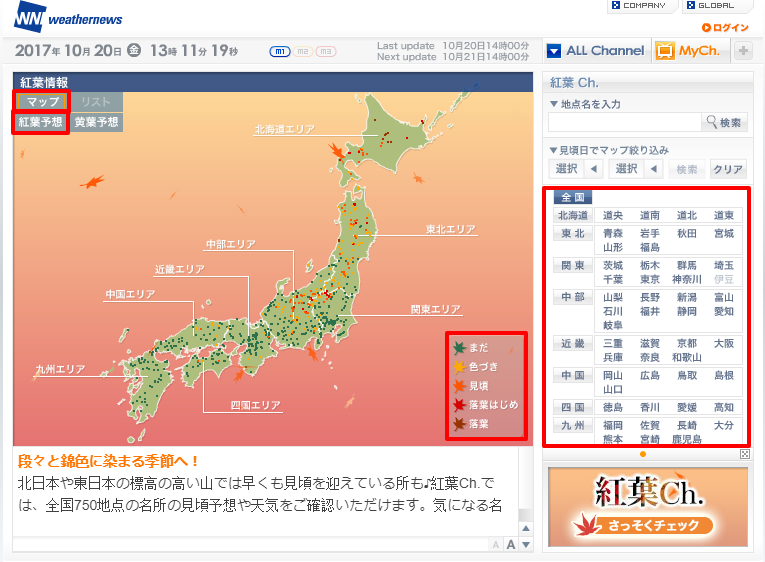Viewport: 765px width, 562px height.
Task: Switch to the リスト list tab
Action: tap(96, 101)
